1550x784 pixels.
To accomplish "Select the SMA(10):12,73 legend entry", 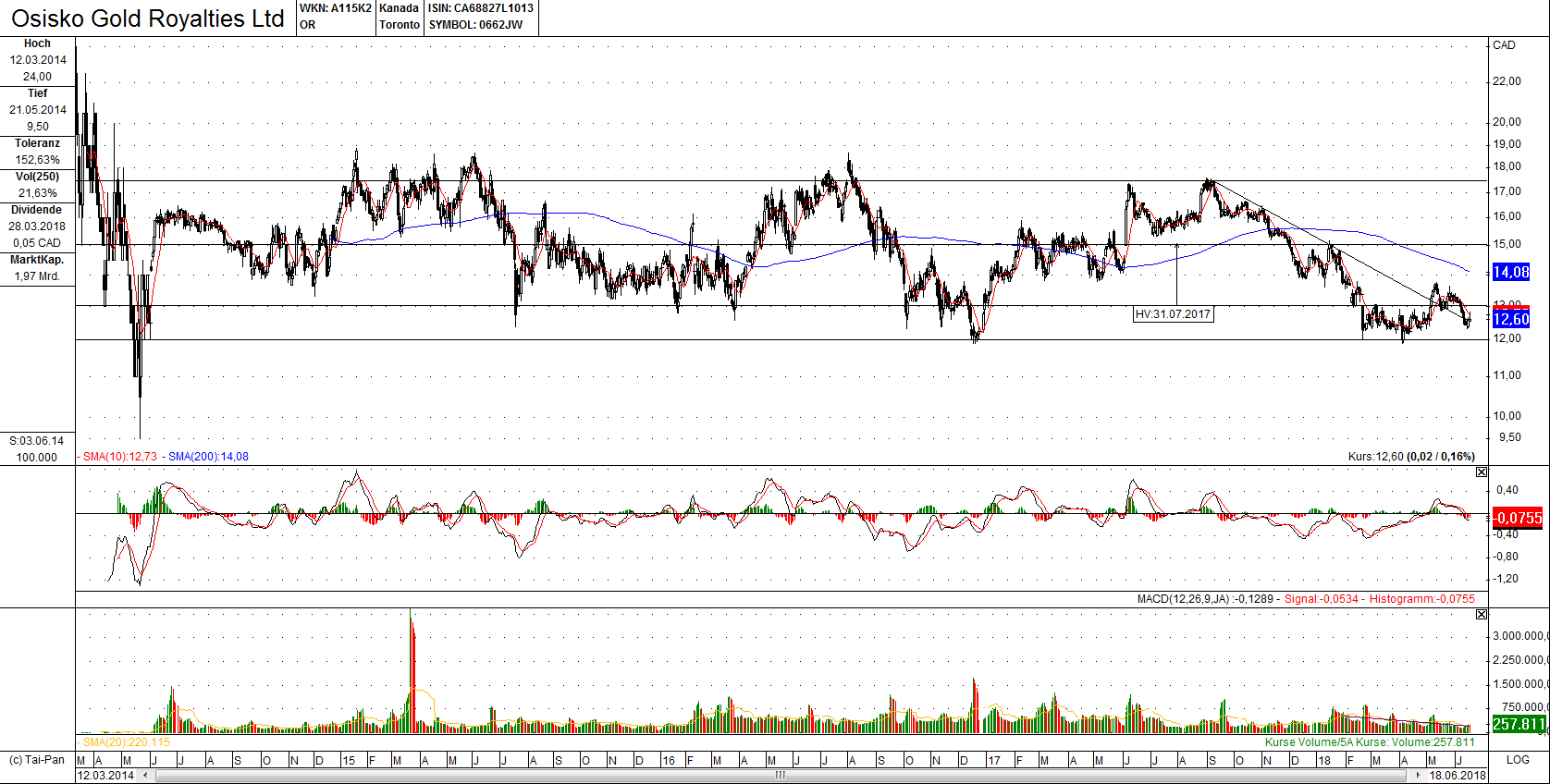I will [120, 457].
